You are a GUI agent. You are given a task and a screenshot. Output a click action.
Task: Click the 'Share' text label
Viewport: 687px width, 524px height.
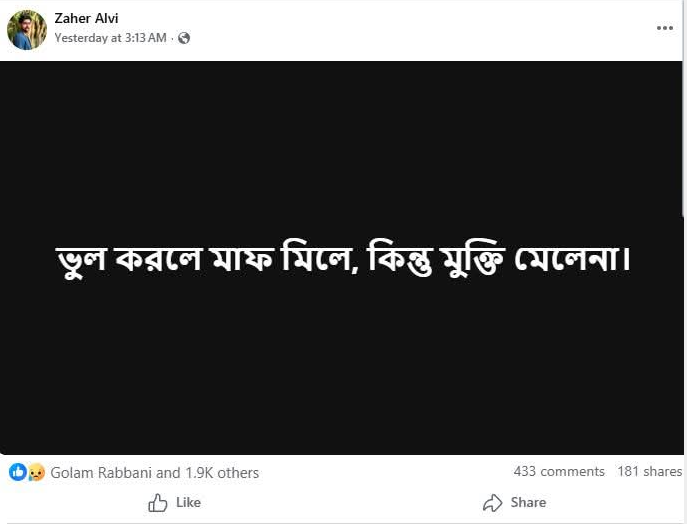click(528, 502)
